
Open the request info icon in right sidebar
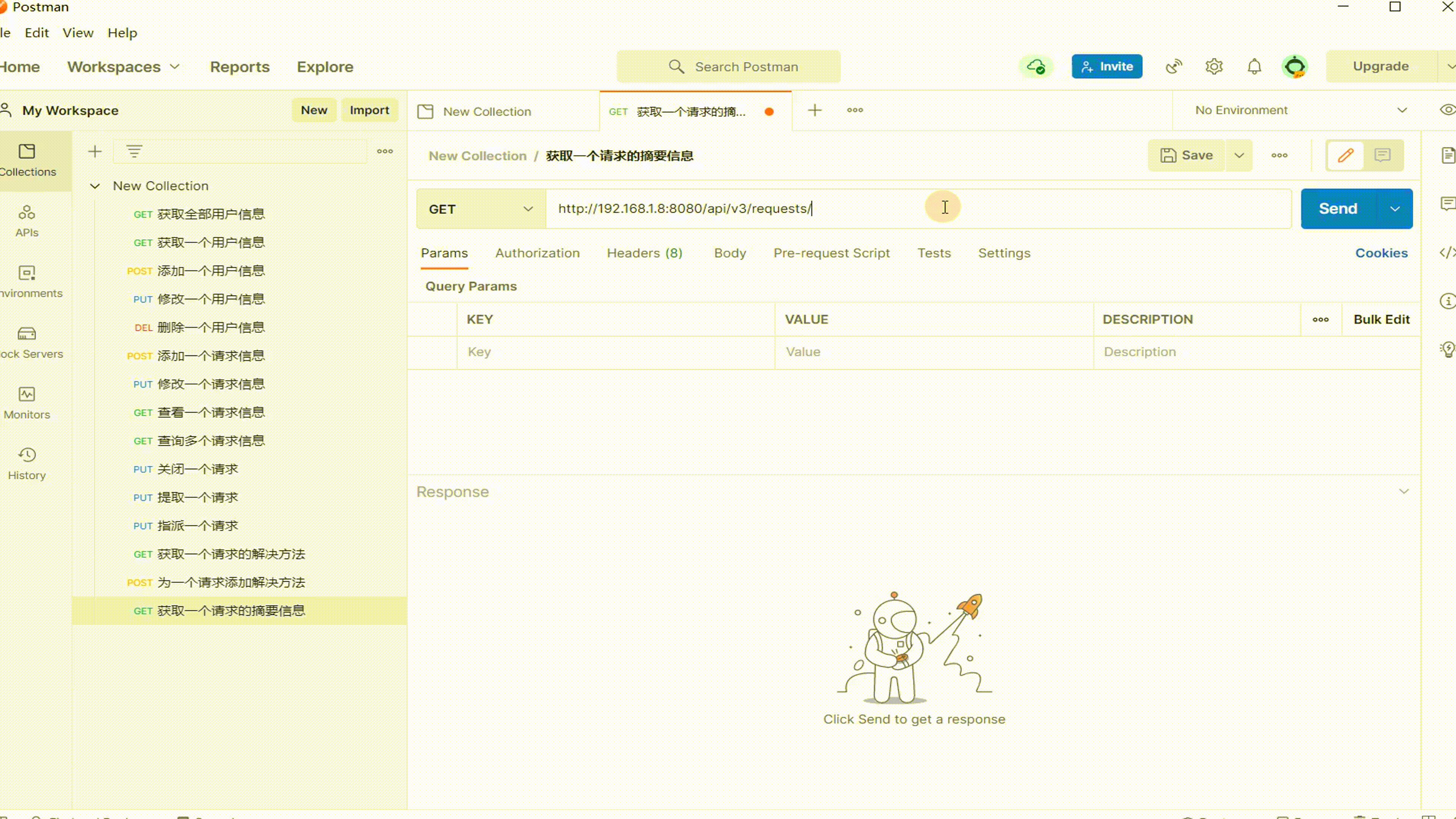(x=1448, y=301)
